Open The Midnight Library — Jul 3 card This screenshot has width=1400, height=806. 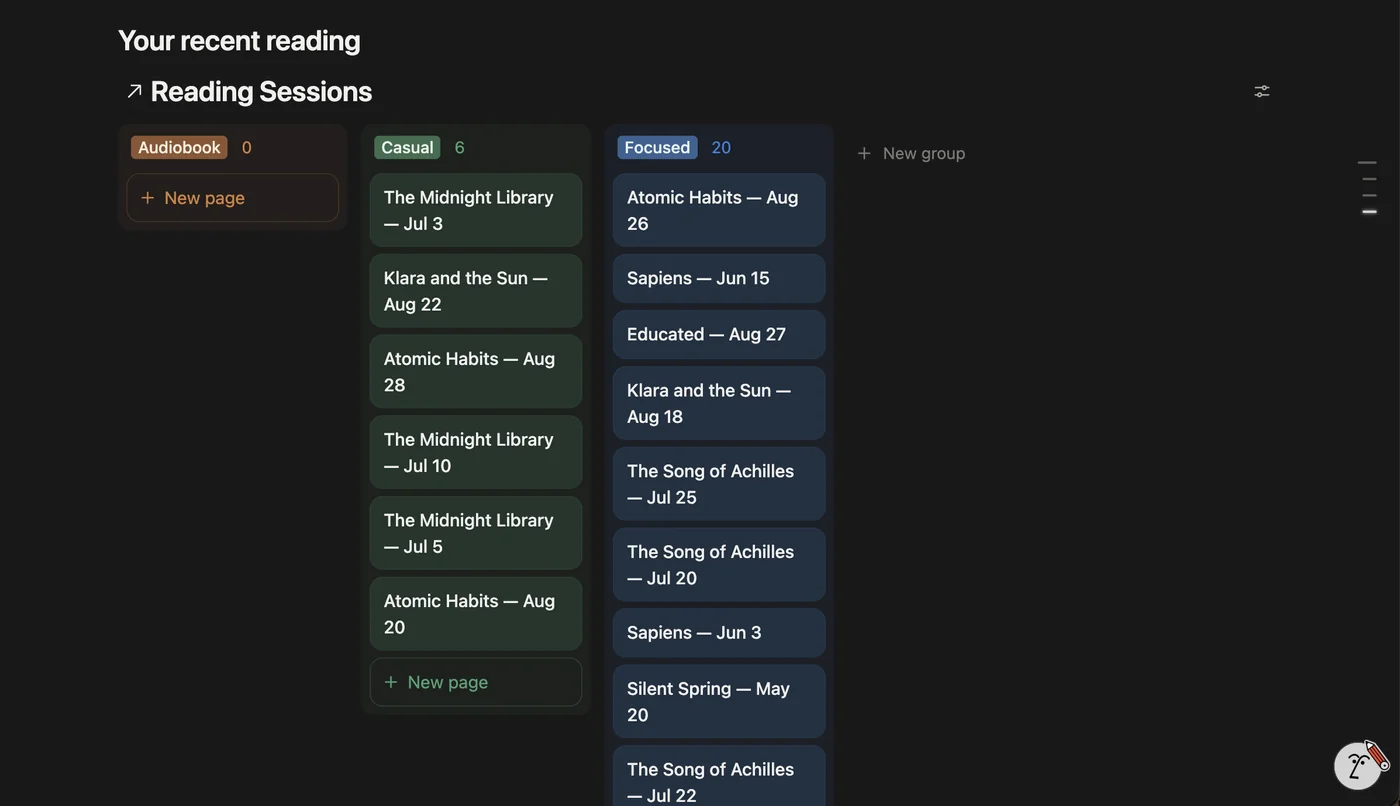click(476, 210)
